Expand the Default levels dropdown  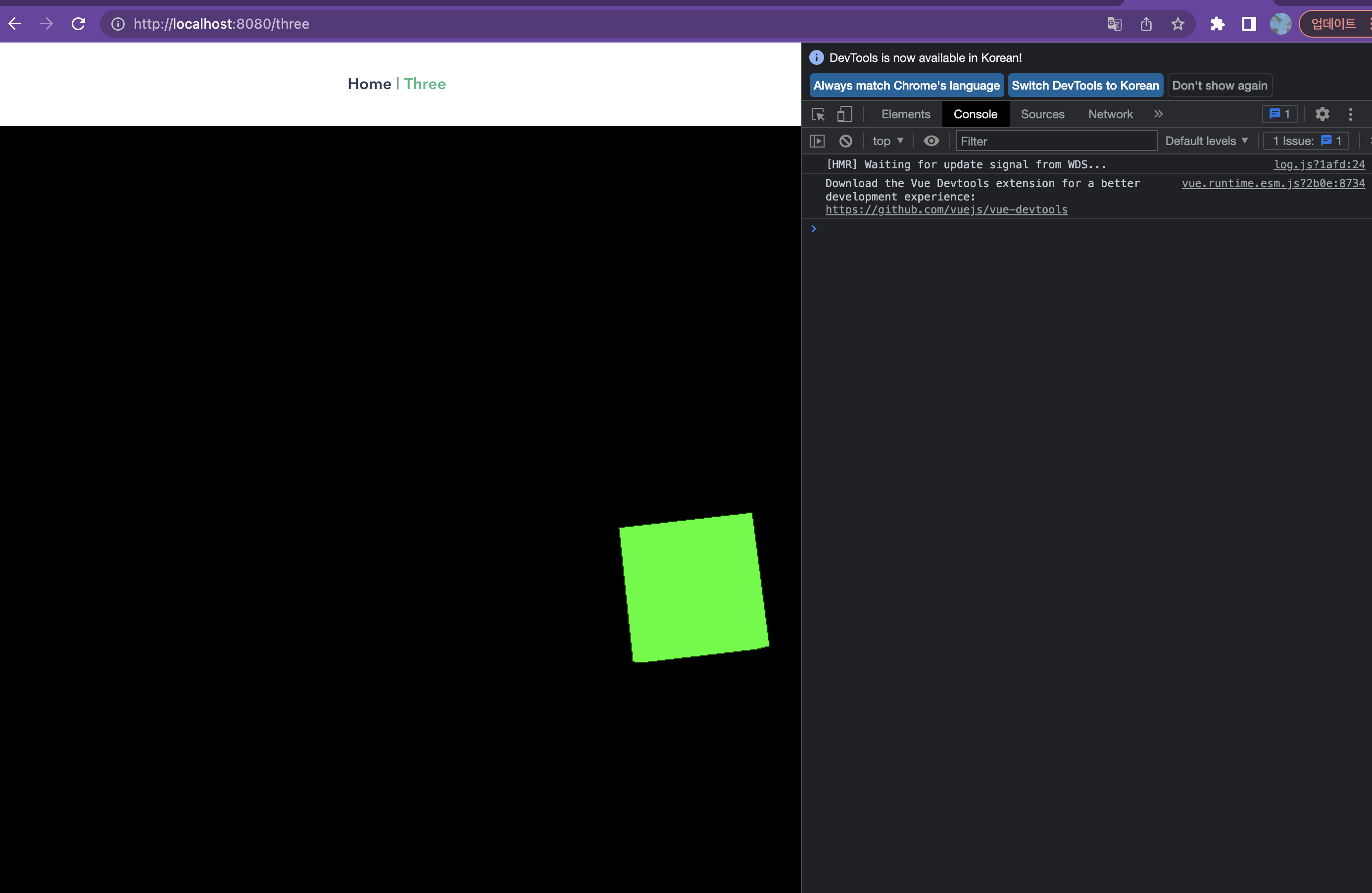[1206, 141]
